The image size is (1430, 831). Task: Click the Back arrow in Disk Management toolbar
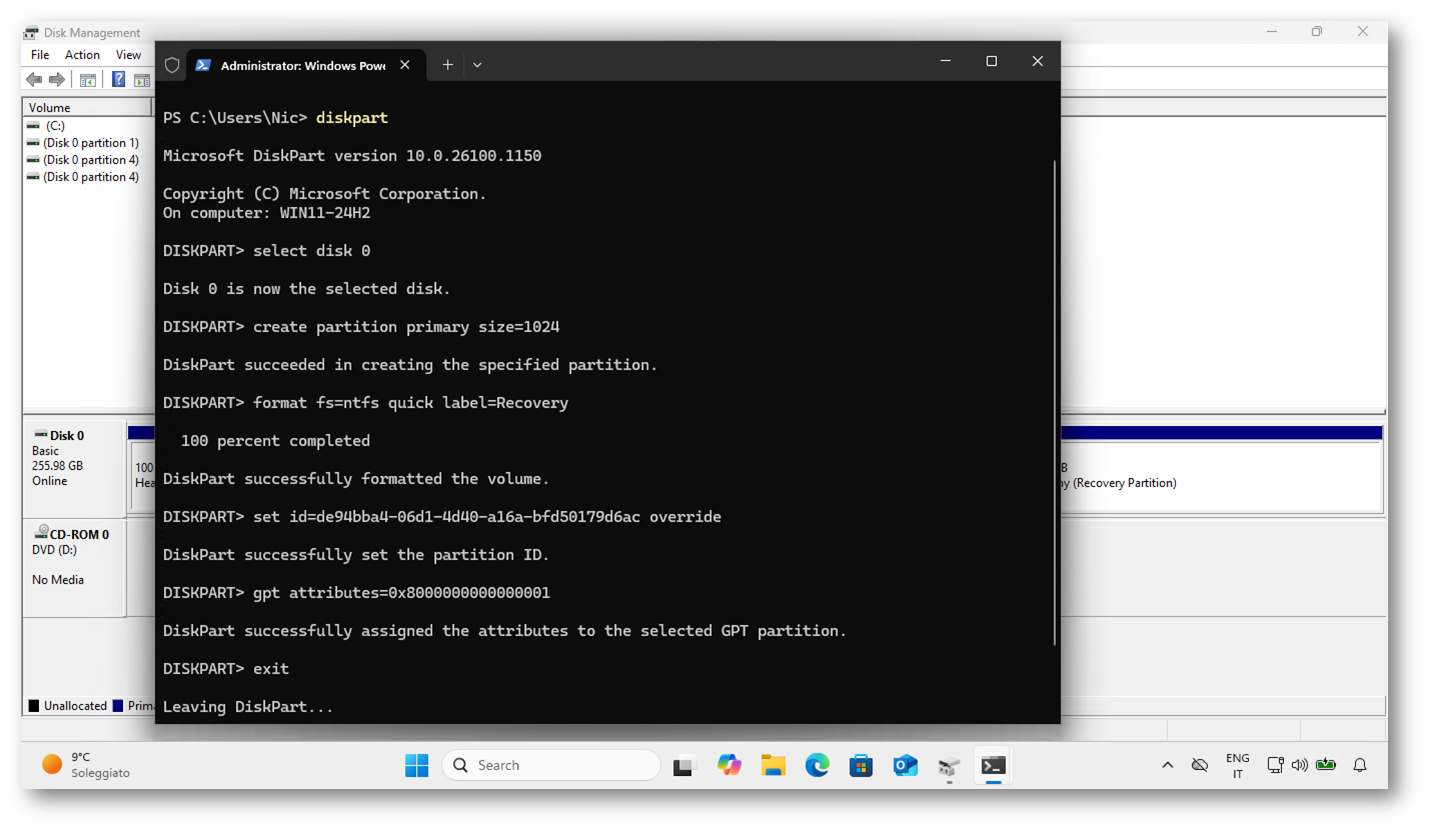click(x=34, y=80)
